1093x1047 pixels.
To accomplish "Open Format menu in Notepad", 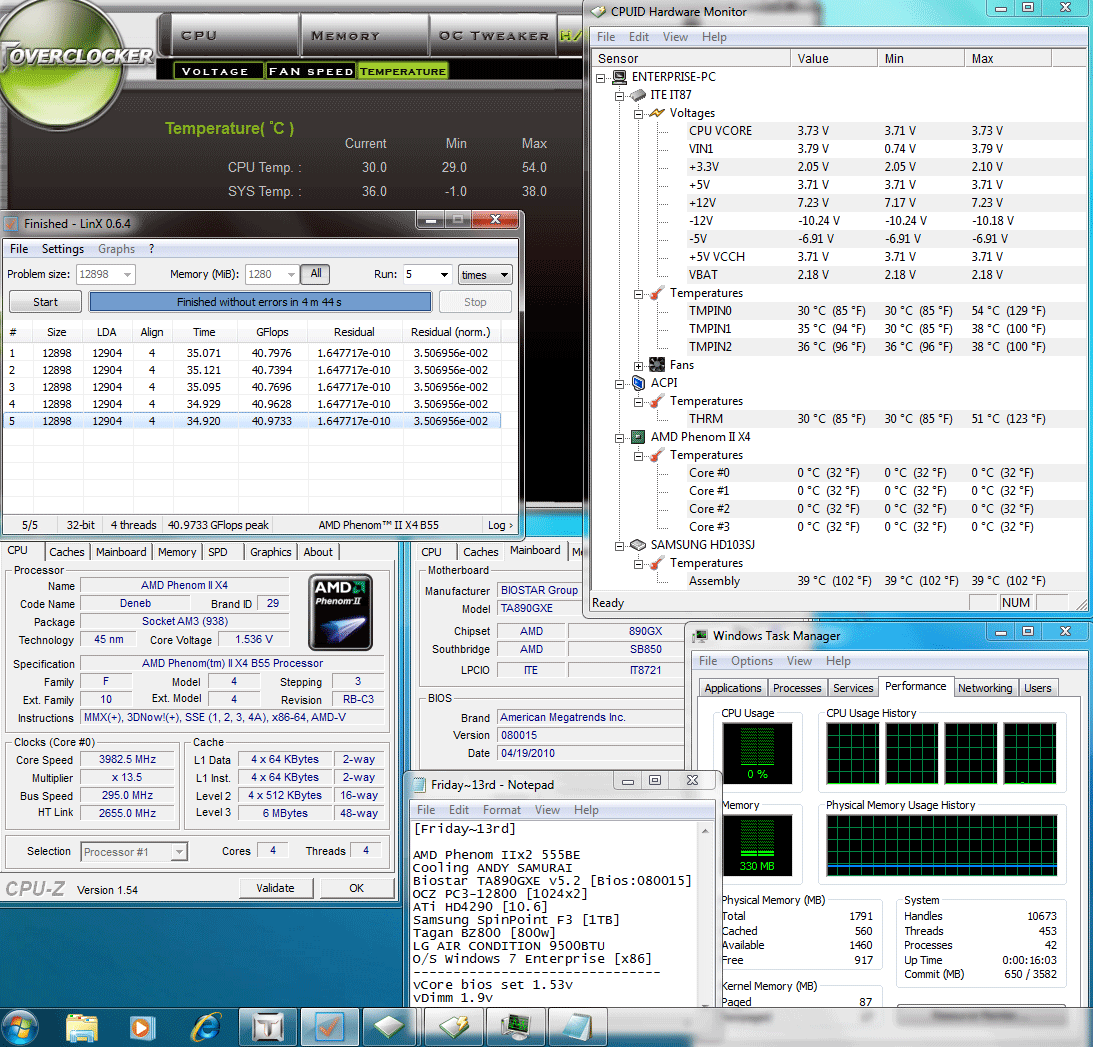I will pos(501,810).
